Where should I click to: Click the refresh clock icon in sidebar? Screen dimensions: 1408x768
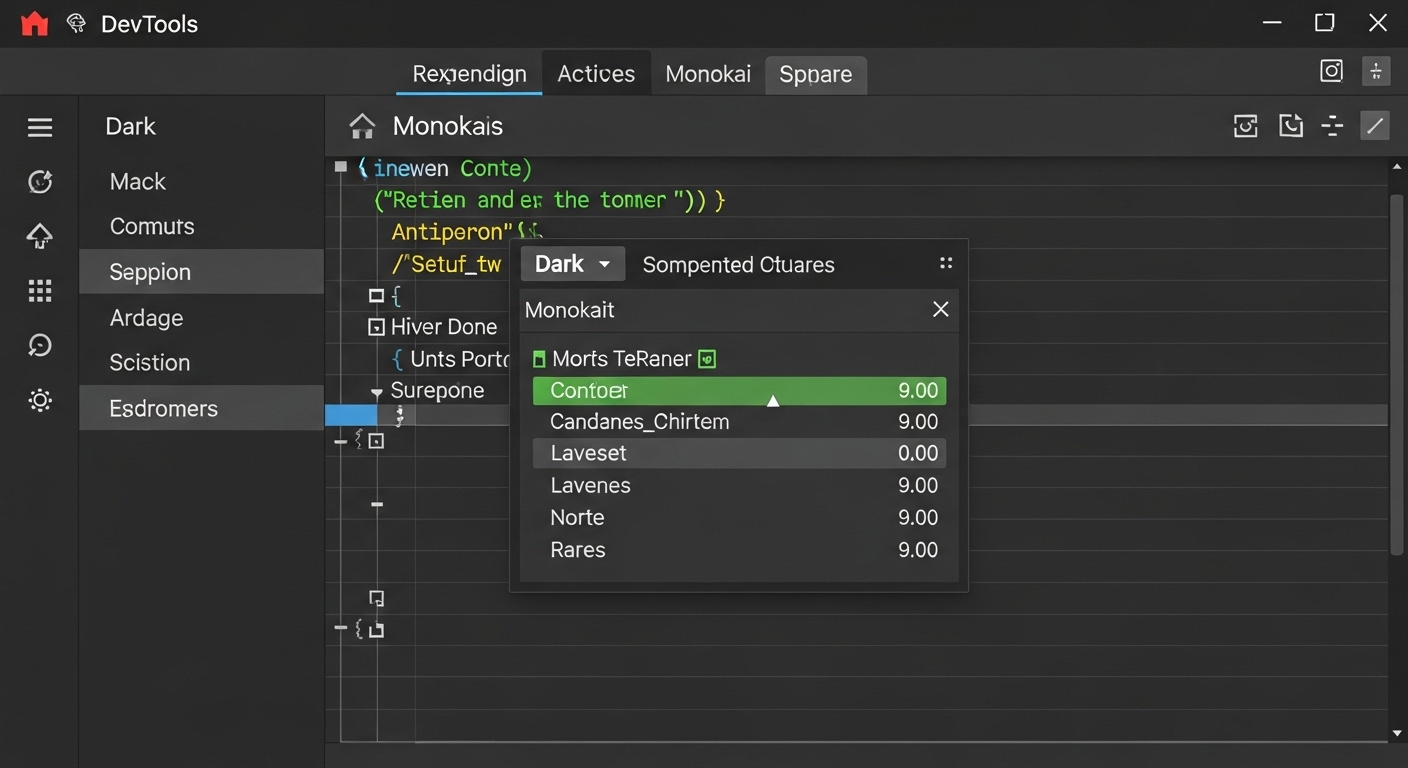(x=40, y=181)
